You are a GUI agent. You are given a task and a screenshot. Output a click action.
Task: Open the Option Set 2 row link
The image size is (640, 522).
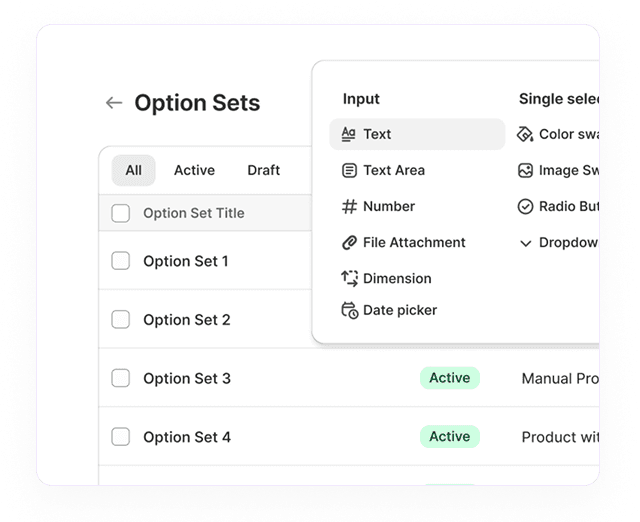point(187,320)
